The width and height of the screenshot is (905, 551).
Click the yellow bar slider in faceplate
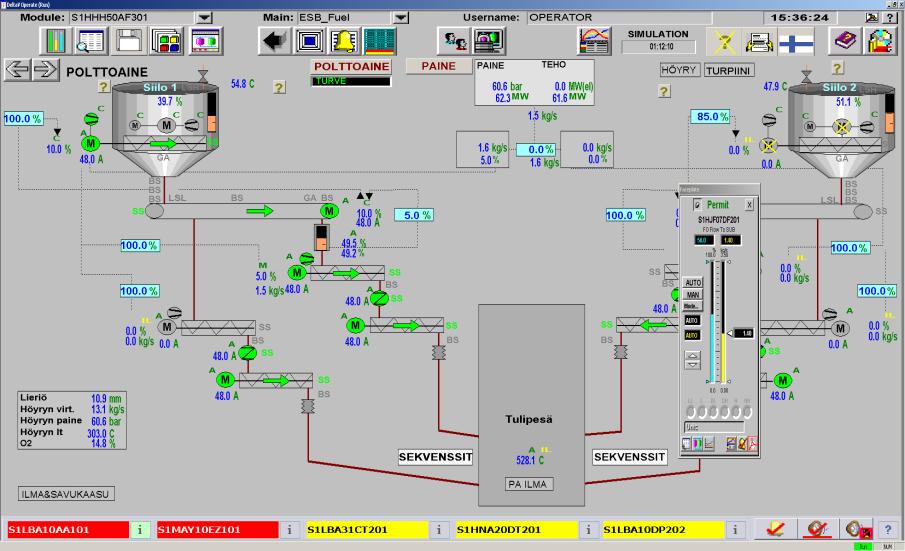[x=723, y=358]
